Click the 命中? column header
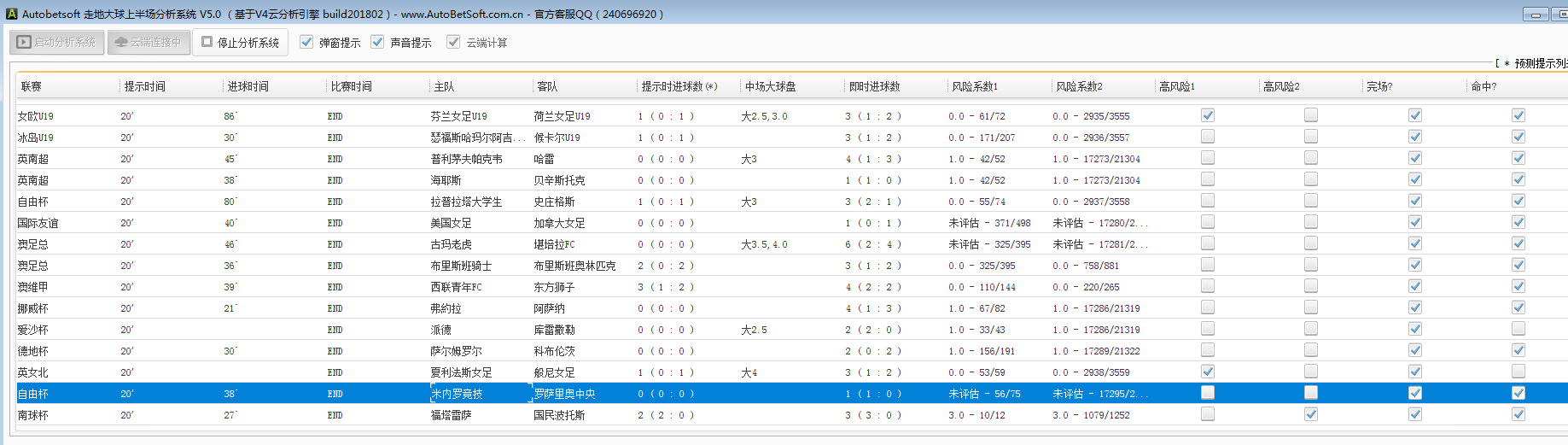Image resolution: width=1568 pixels, height=445 pixels. pos(1483,86)
